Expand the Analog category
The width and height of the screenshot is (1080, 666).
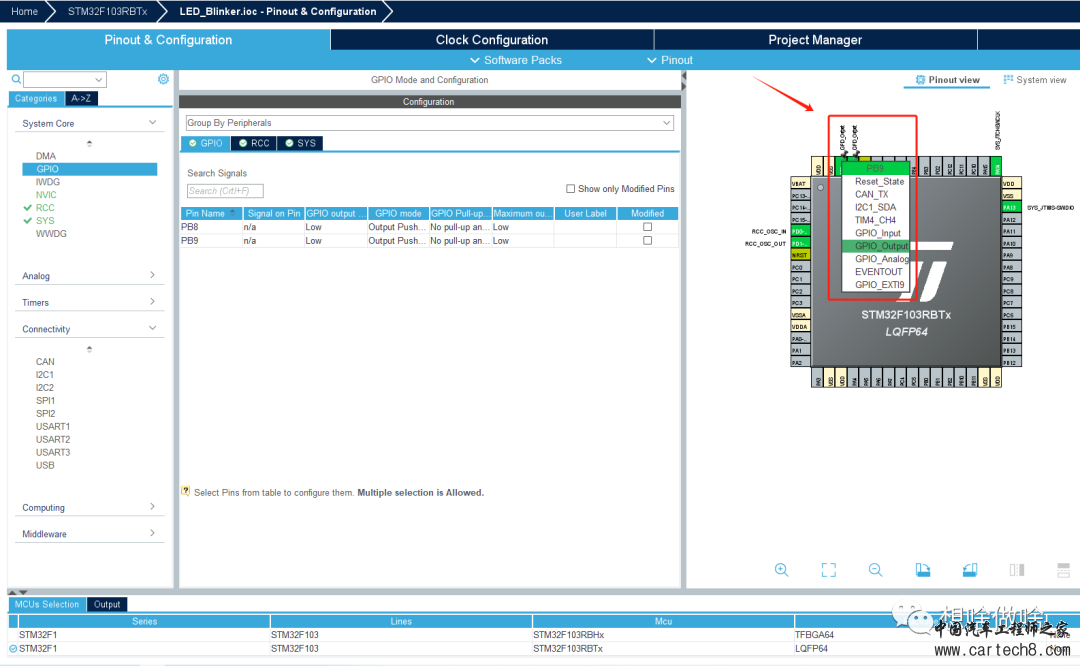(152, 275)
